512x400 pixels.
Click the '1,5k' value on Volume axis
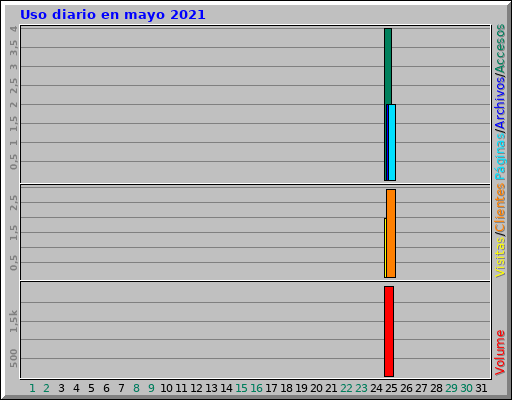tap(13, 321)
